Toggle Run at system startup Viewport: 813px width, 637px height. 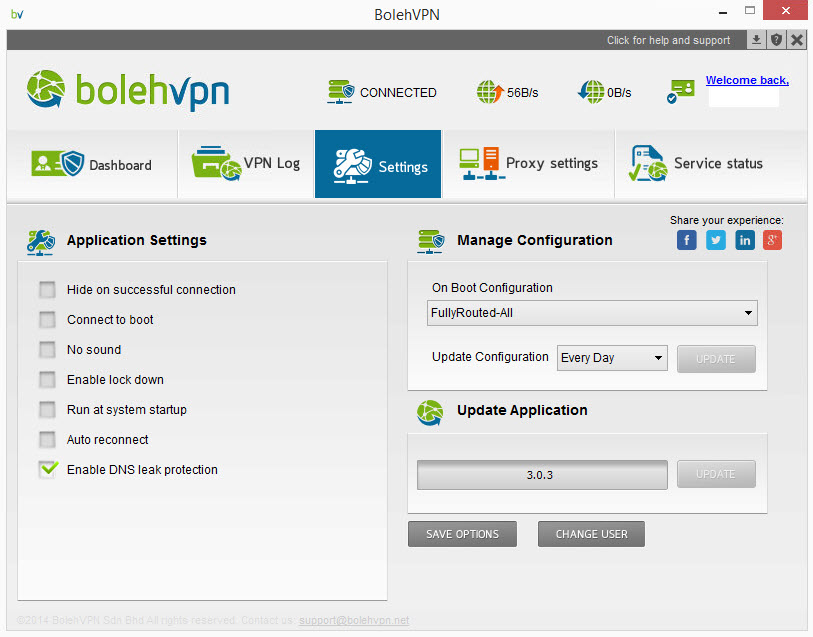pyautogui.click(x=47, y=410)
